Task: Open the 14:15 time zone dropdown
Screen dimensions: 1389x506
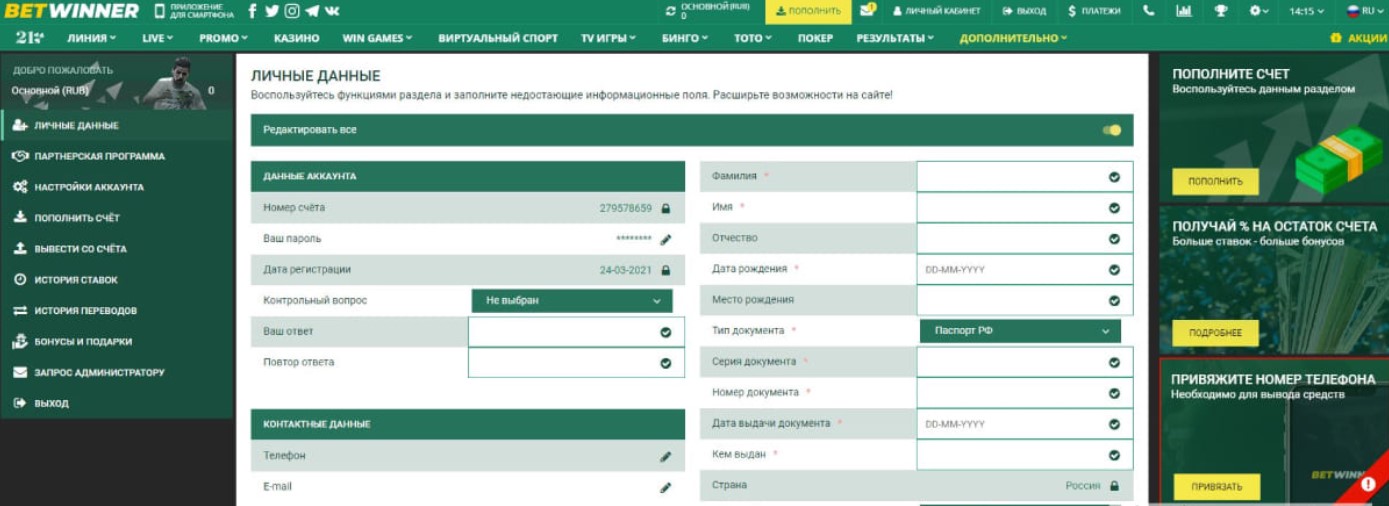Action: (x=1306, y=11)
